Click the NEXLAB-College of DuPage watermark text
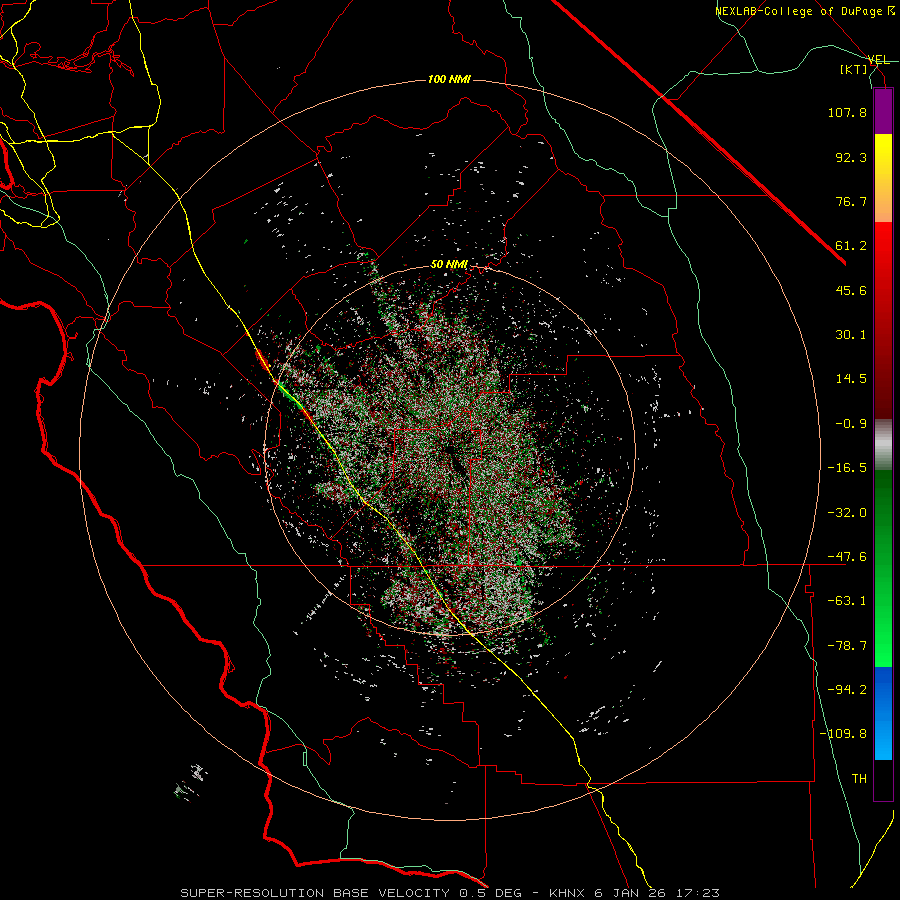Viewport: 900px width, 900px height. [803, 11]
